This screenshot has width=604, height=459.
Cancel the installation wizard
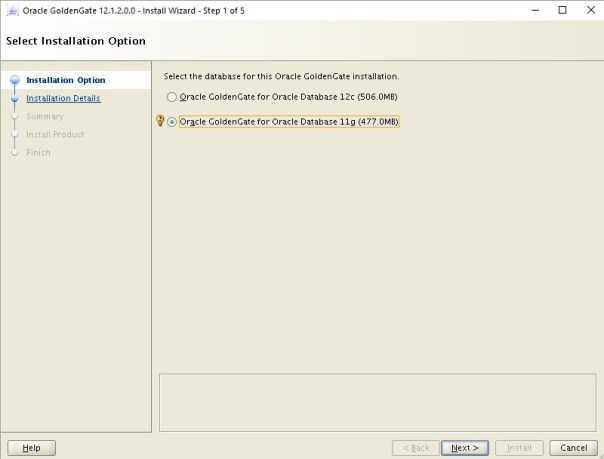(573, 448)
